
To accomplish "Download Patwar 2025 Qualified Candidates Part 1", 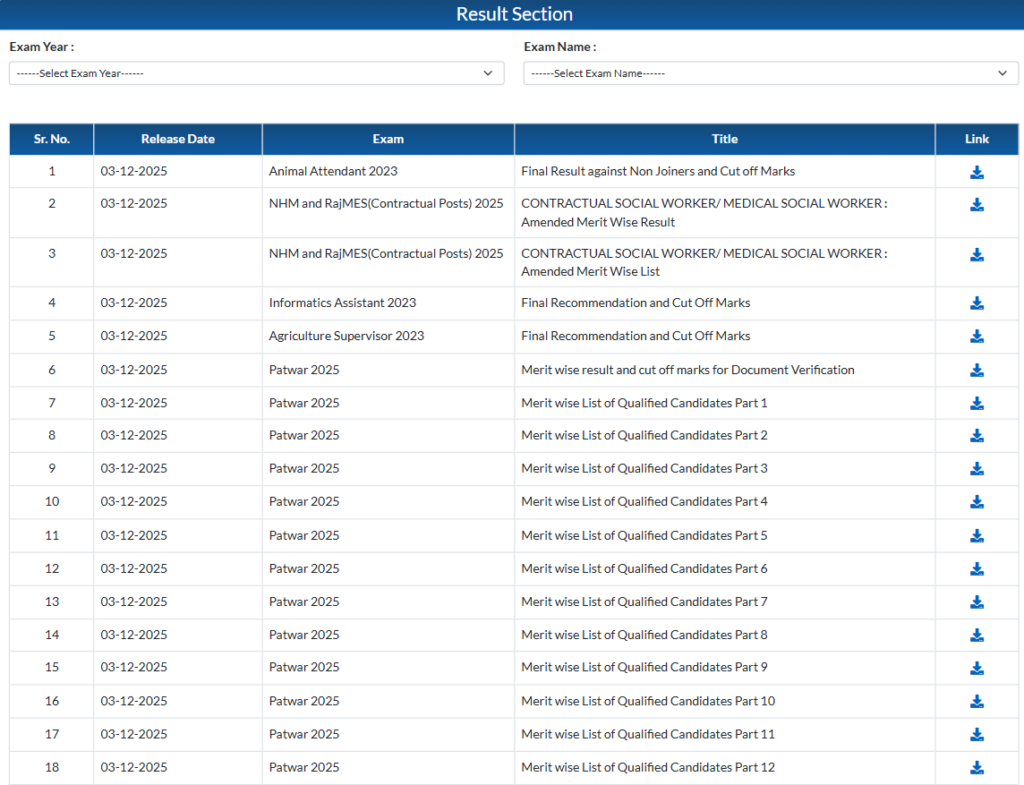I will (x=977, y=403).
